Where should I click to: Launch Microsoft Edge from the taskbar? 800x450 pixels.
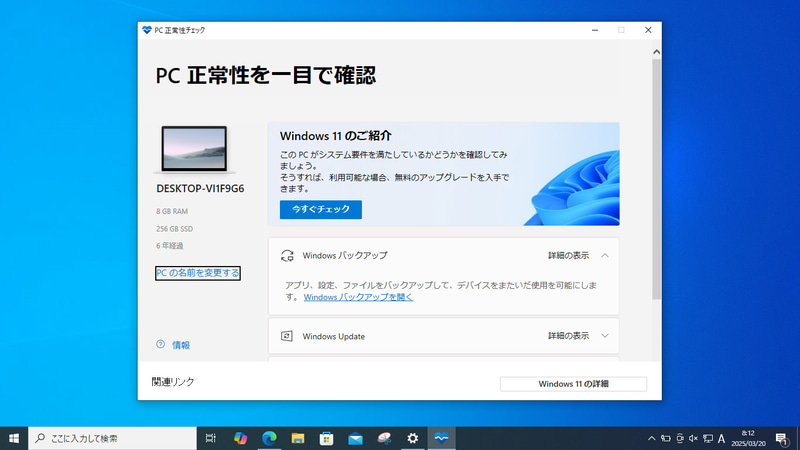(x=269, y=438)
